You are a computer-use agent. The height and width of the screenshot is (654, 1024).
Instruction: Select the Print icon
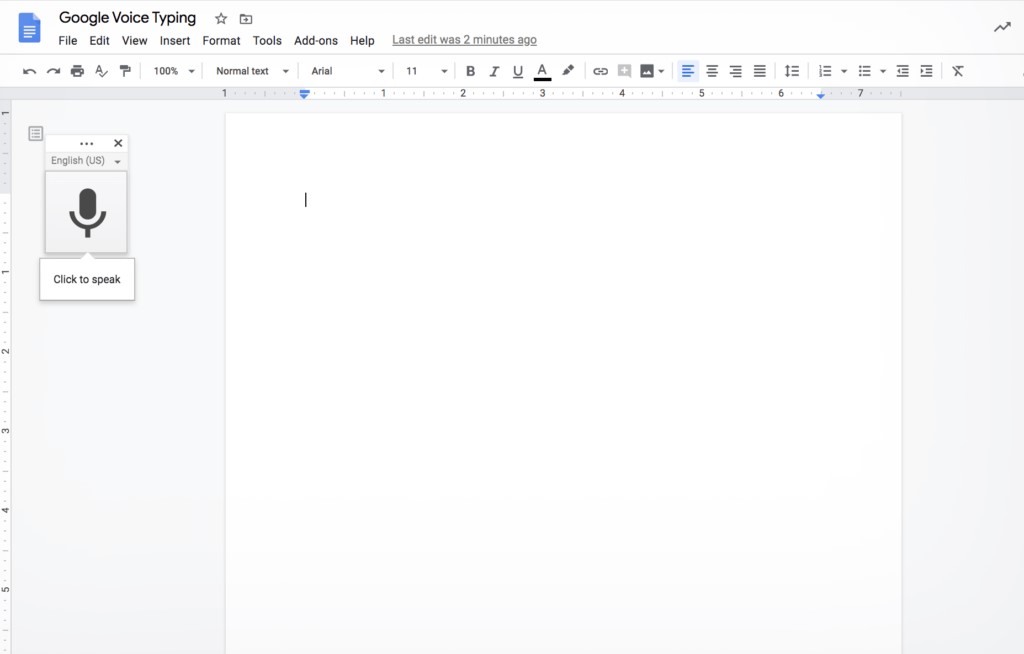[77, 71]
